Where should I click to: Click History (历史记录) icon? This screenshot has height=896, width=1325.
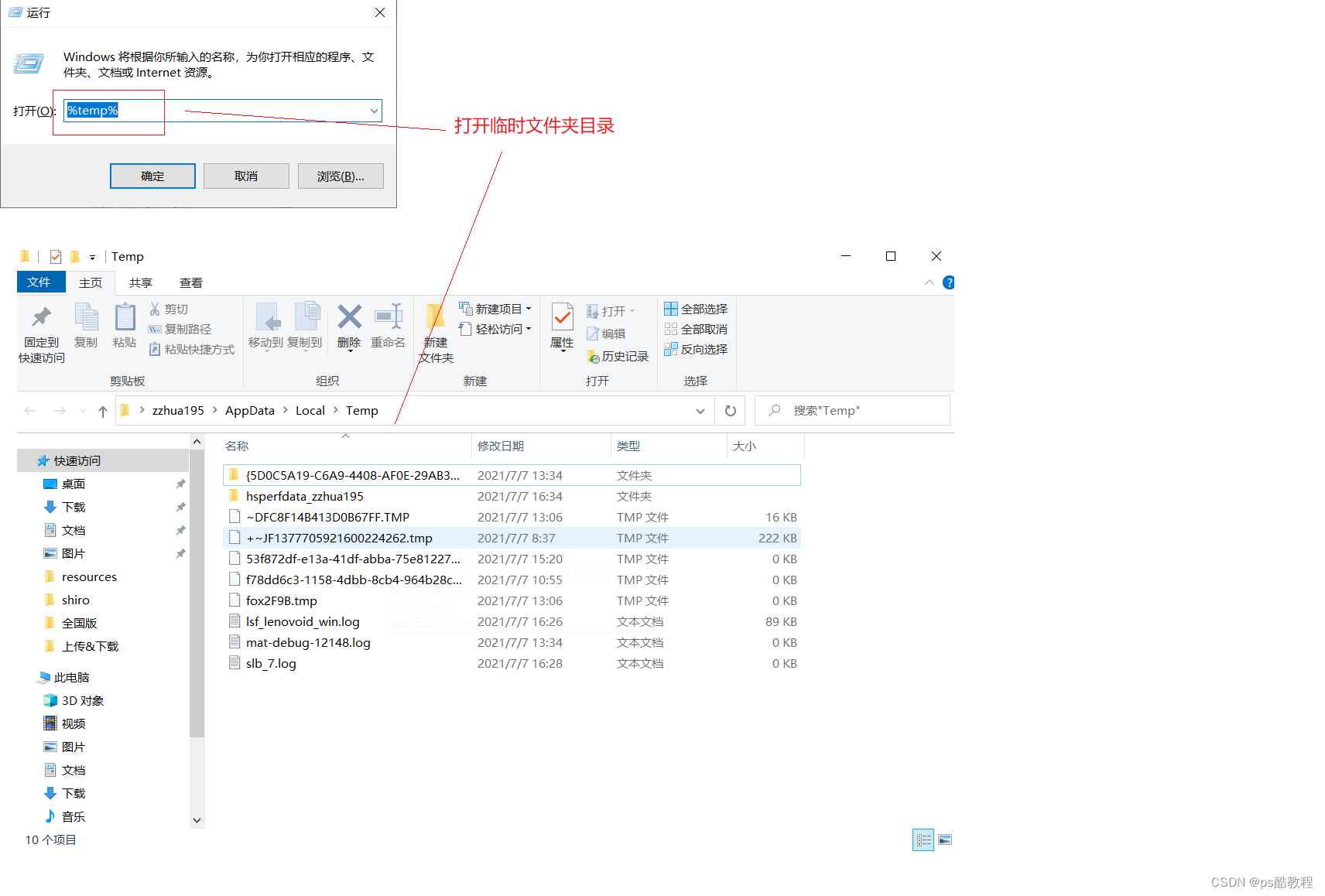[593, 356]
